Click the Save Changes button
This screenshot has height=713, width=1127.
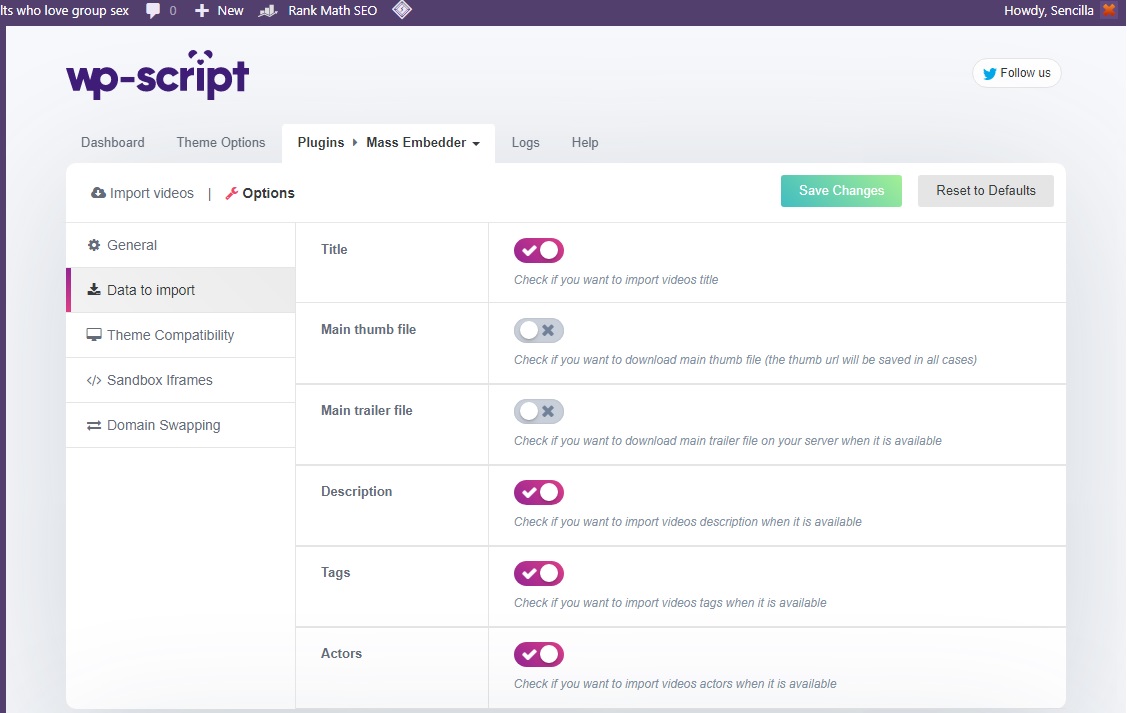tap(840, 190)
